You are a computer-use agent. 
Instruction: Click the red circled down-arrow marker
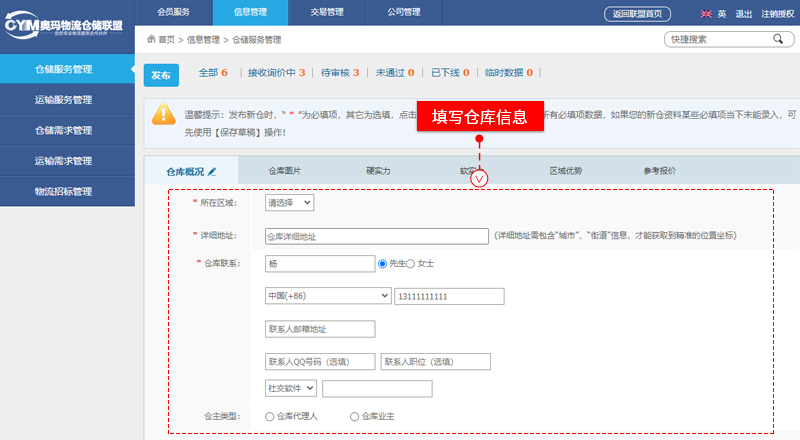point(480,179)
